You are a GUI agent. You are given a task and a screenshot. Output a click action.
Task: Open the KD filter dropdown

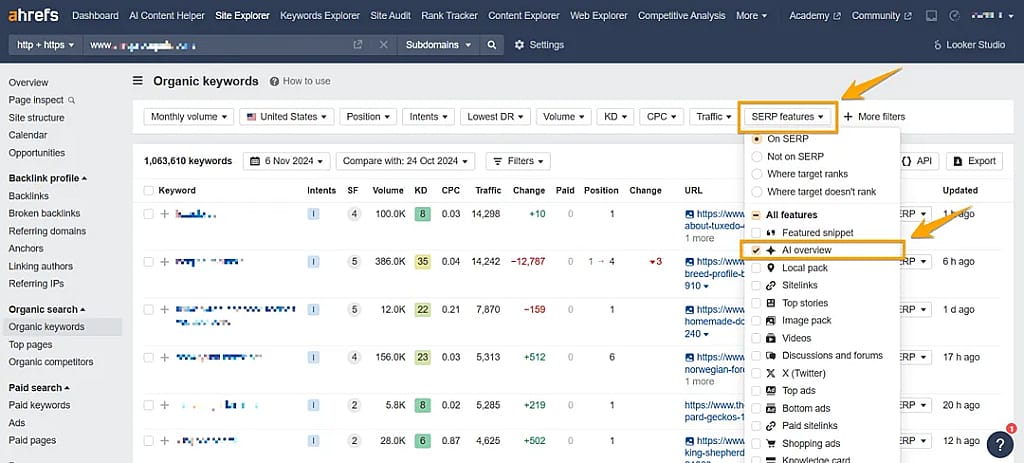(x=615, y=117)
